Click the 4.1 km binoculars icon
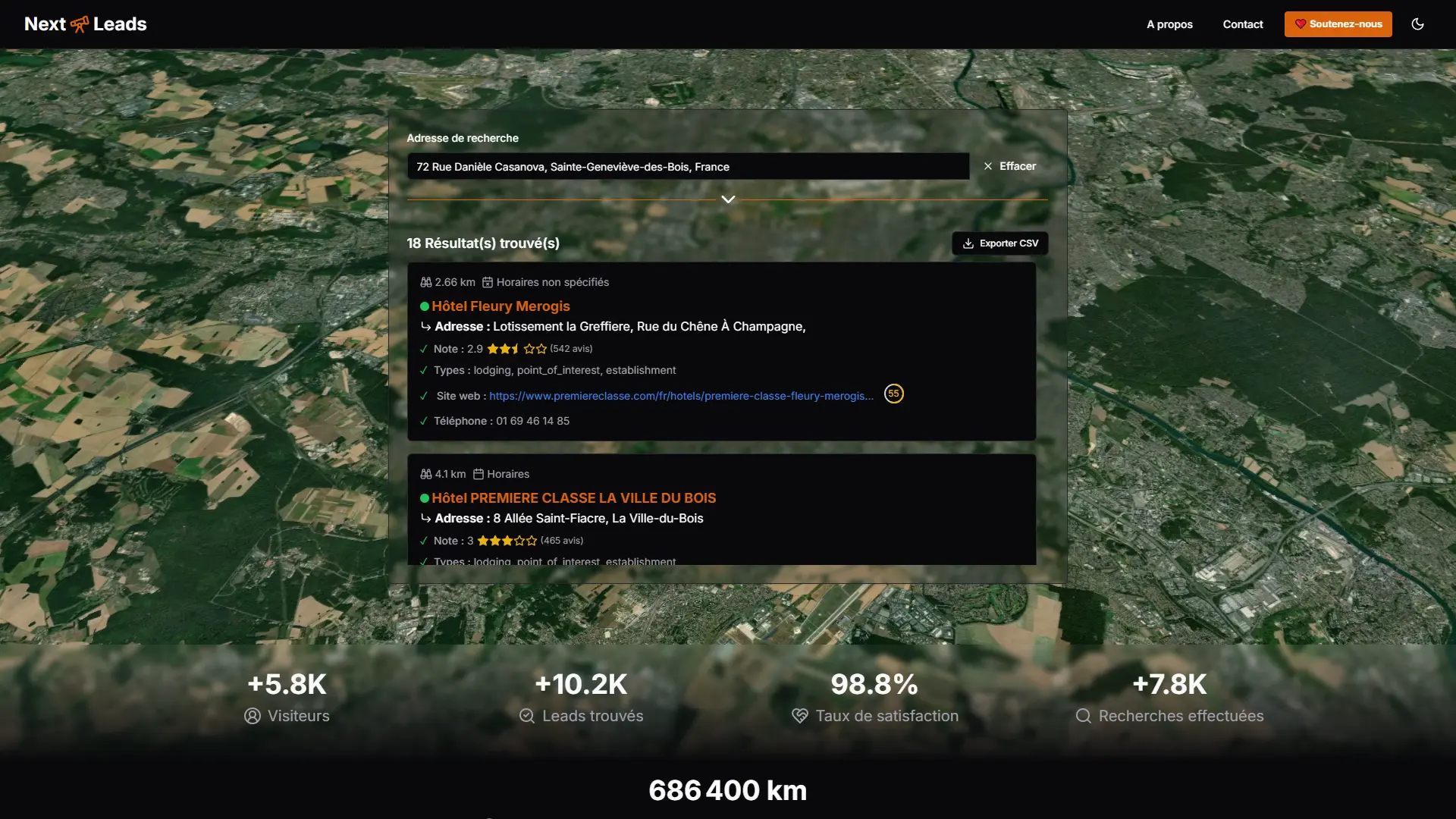Screen dimensions: 1456x819 (426, 474)
